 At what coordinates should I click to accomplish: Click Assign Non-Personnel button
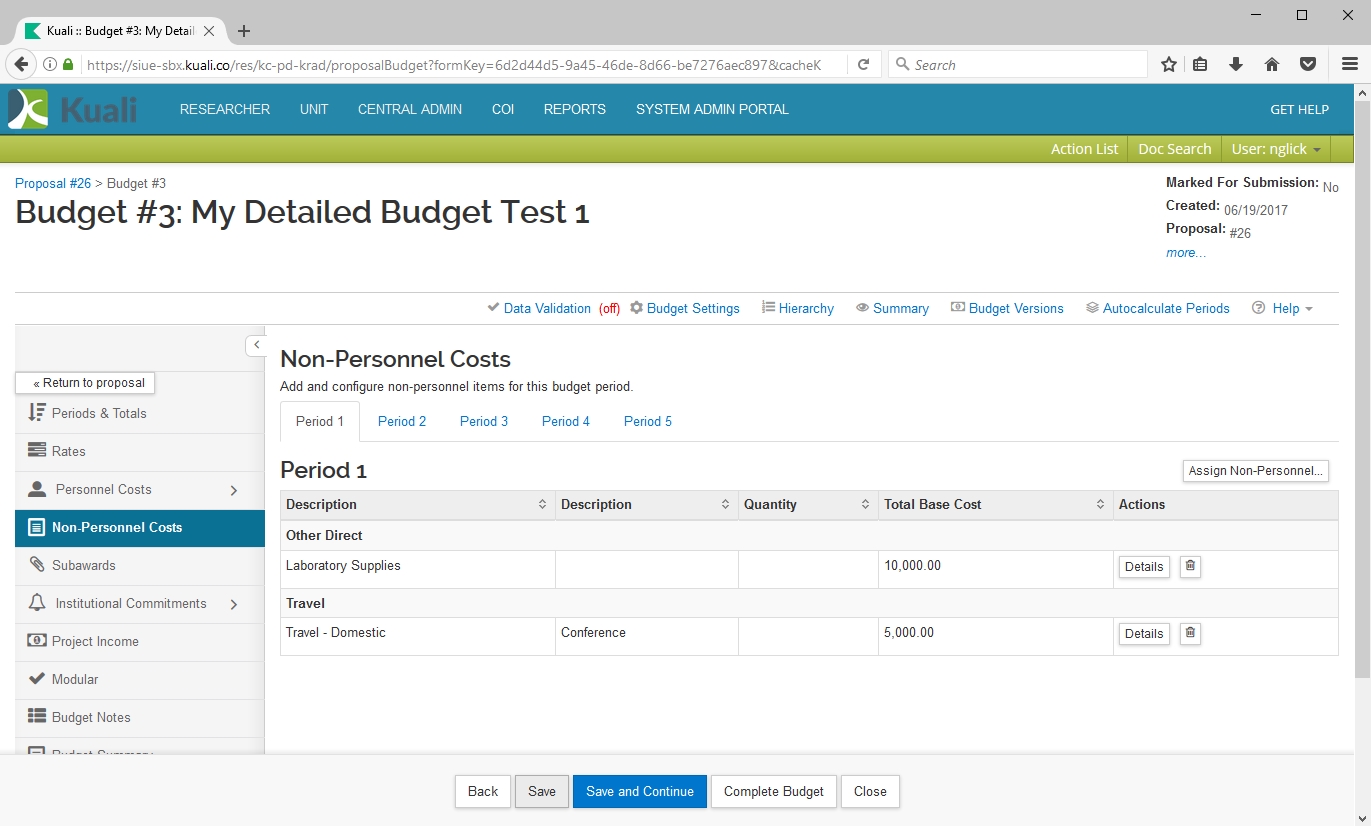pos(1255,471)
